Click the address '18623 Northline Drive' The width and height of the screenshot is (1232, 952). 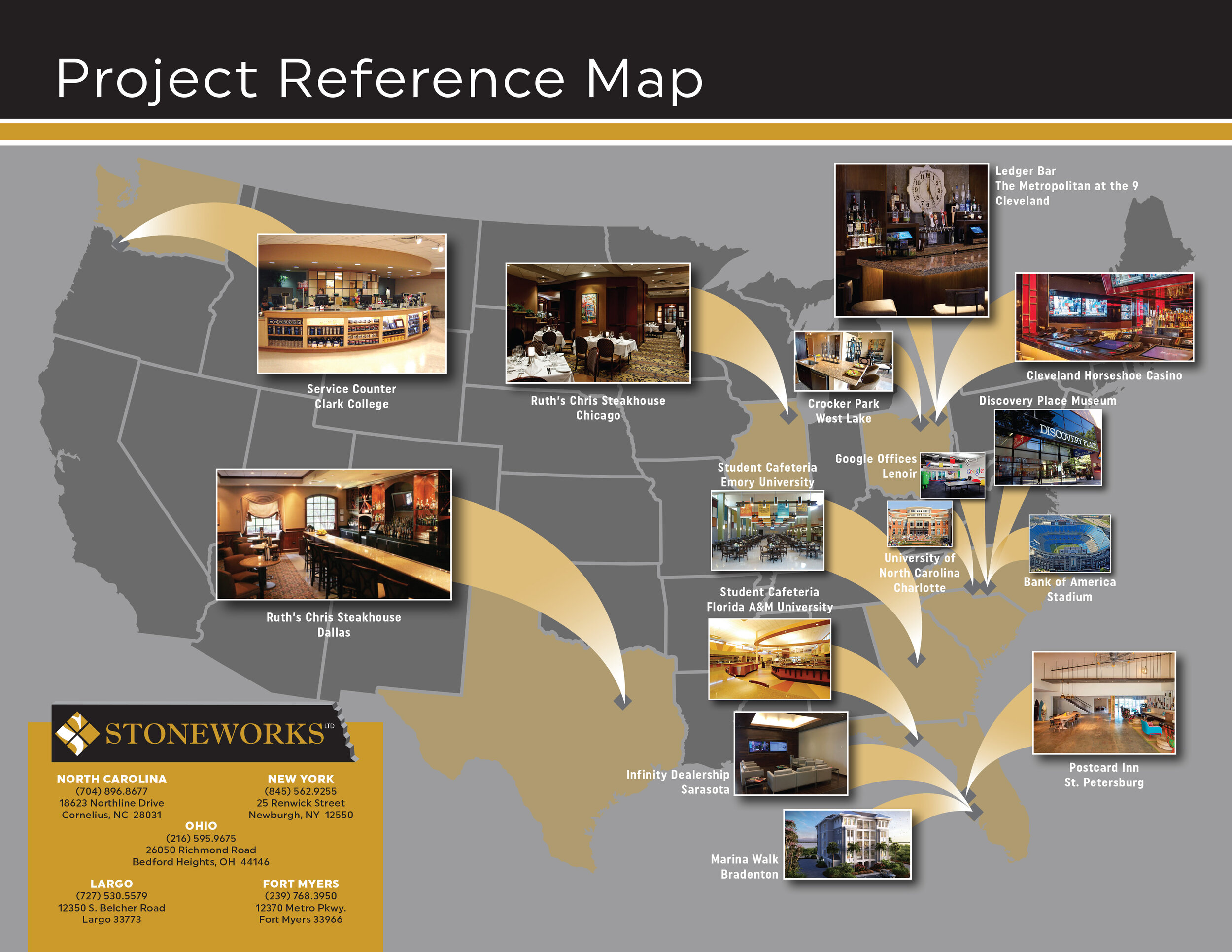click(112, 803)
